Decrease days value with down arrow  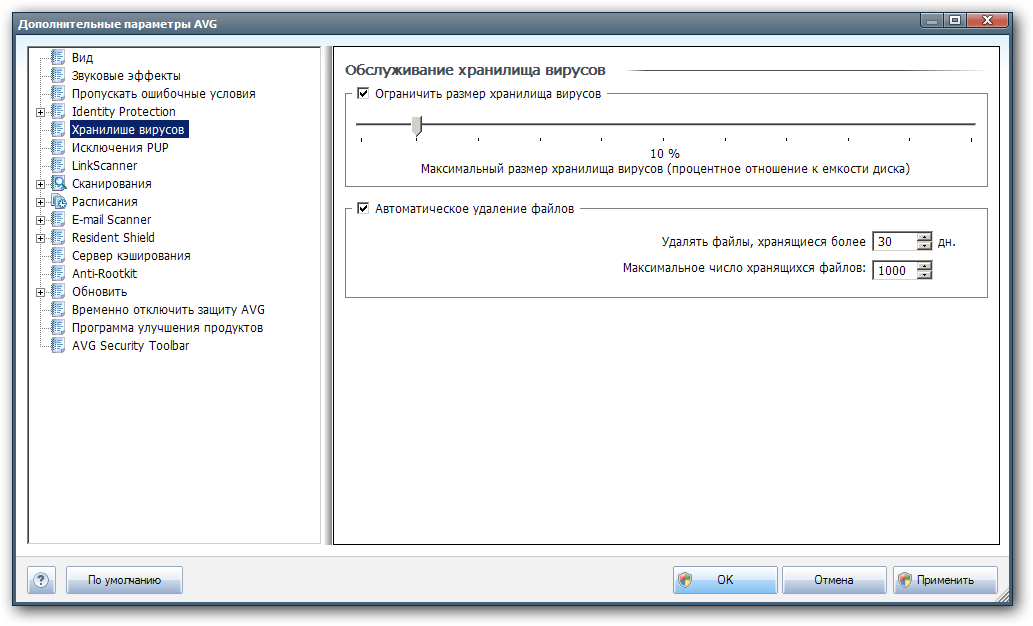[x=925, y=246]
